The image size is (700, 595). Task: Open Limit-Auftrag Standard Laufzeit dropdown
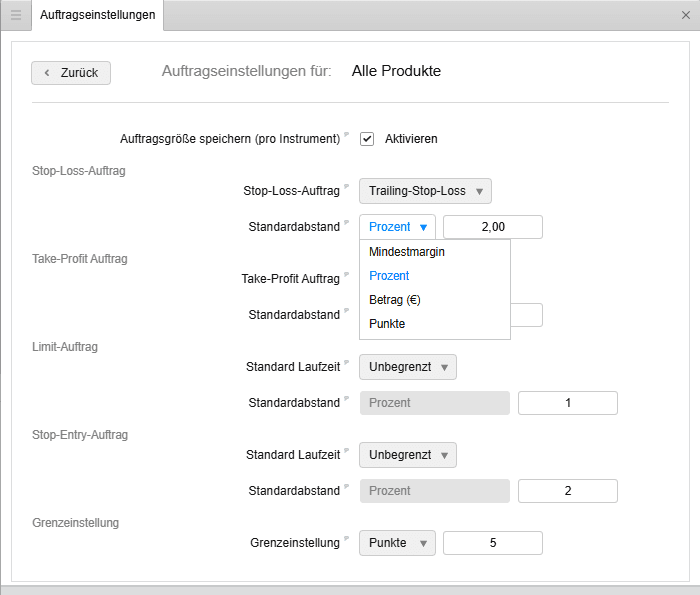[408, 367]
